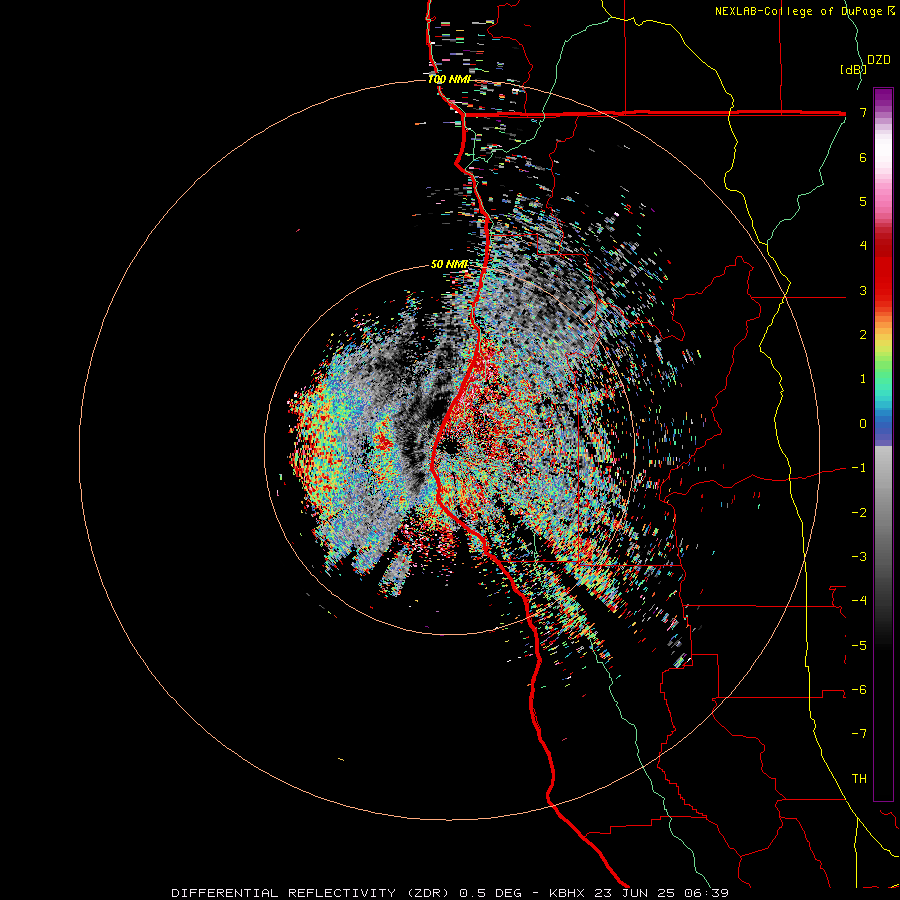Click the 7 value on color scale
The height and width of the screenshot is (900, 900).
(x=863, y=112)
